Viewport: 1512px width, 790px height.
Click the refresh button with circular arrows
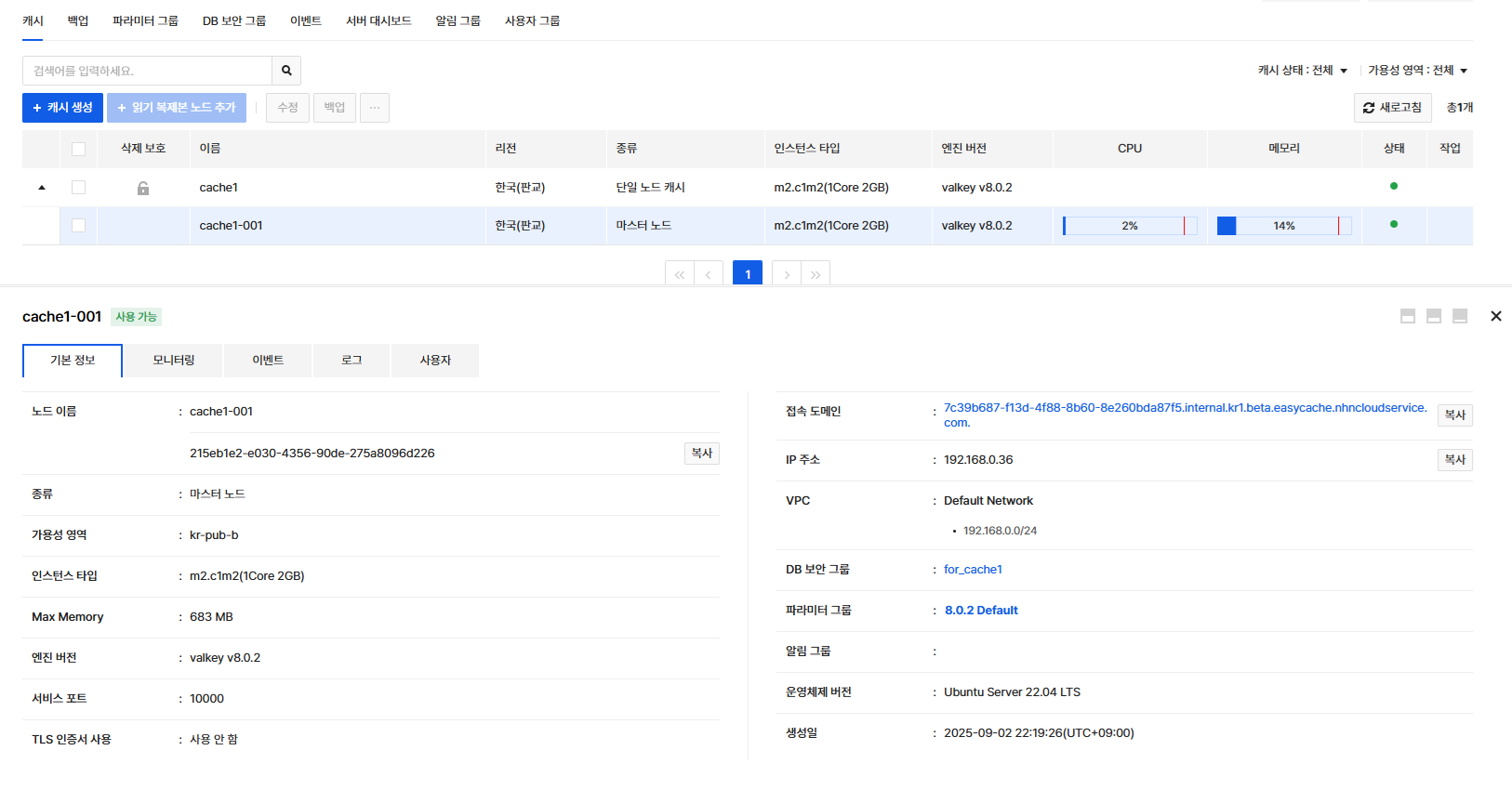coord(1392,108)
